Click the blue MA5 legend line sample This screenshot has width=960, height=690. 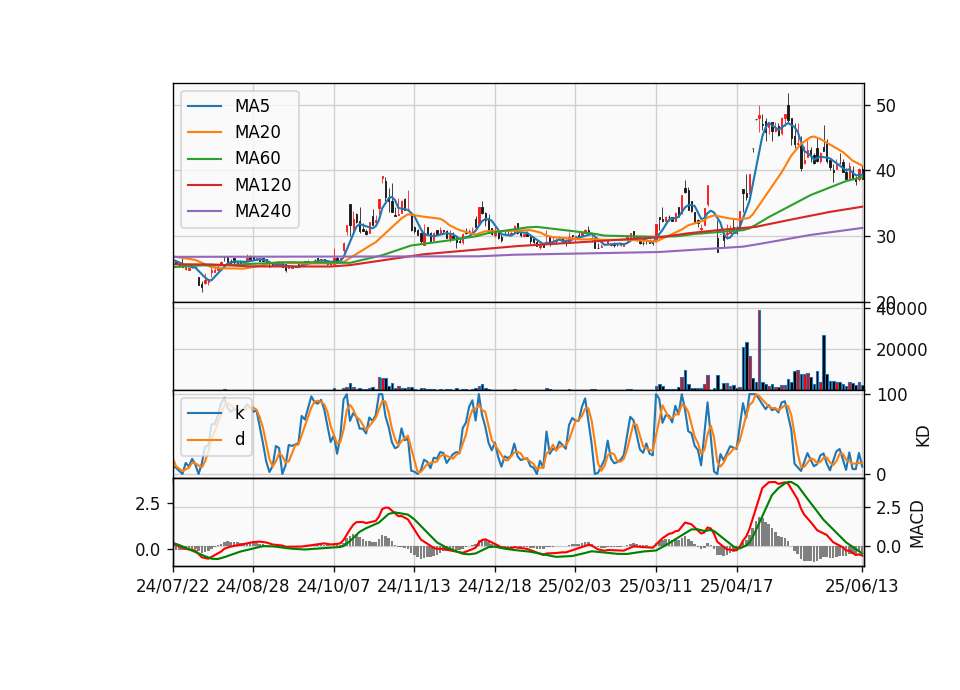coord(204,107)
